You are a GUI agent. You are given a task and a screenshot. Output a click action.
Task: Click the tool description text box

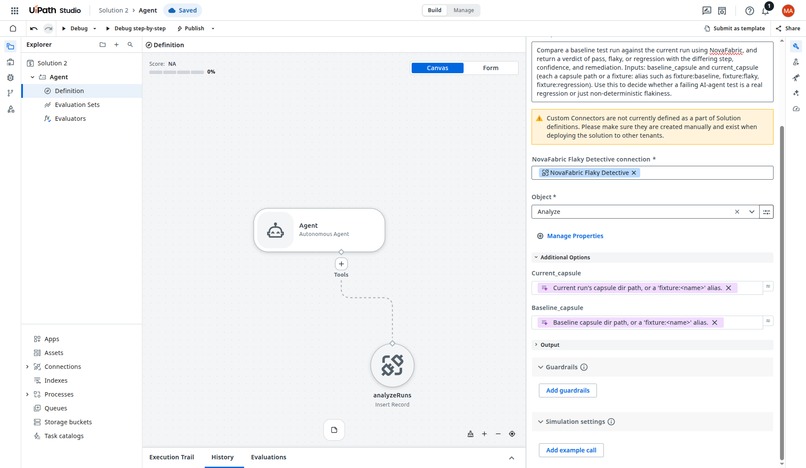(x=652, y=71)
